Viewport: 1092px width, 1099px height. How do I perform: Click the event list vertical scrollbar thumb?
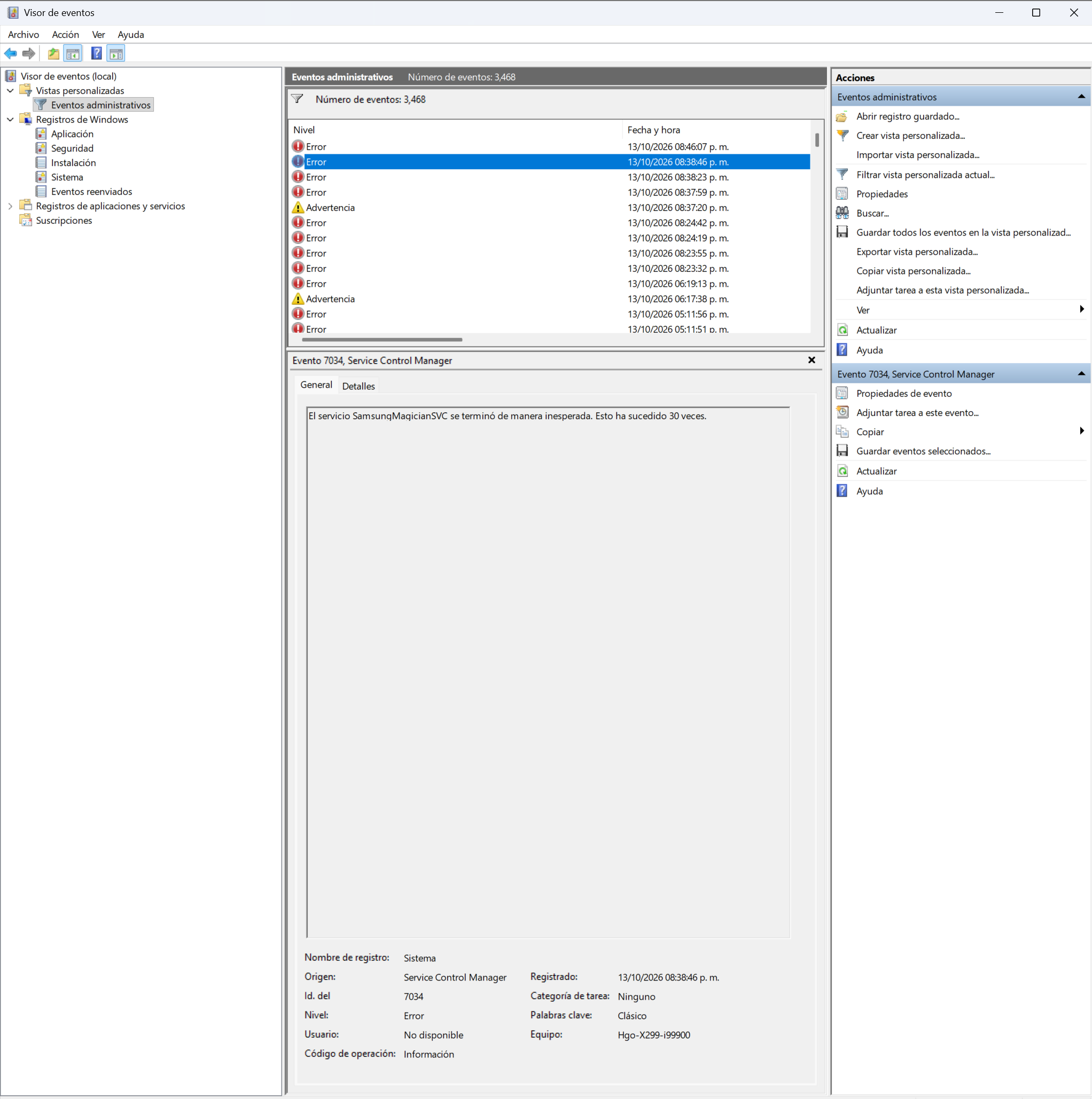tap(816, 140)
